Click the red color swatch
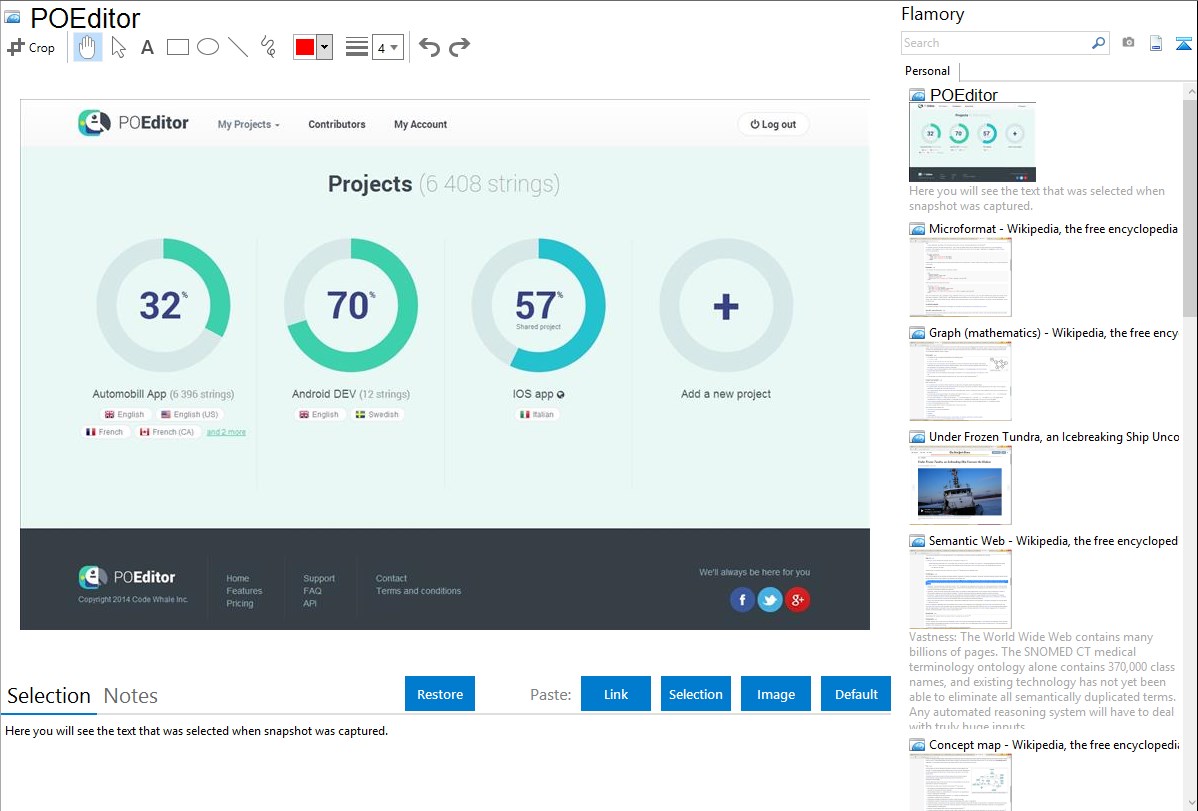 click(x=305, y=47)
